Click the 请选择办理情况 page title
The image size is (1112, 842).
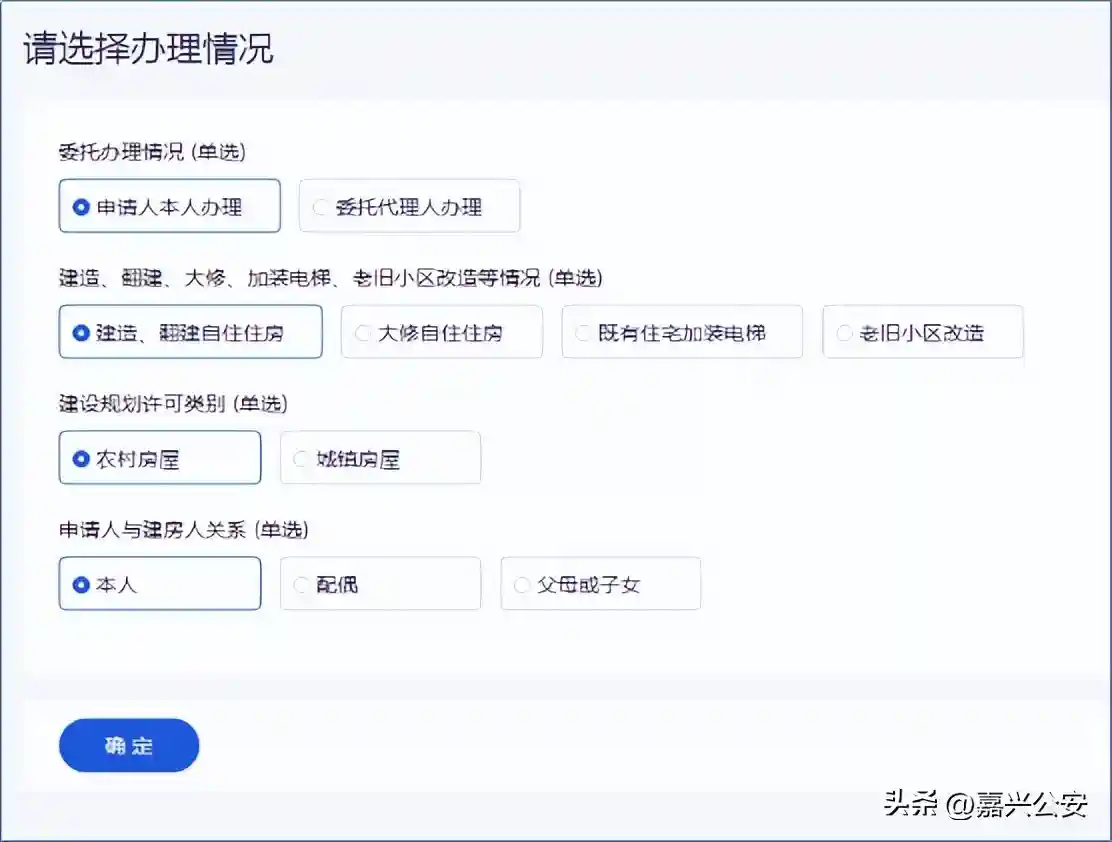(148, 49)
